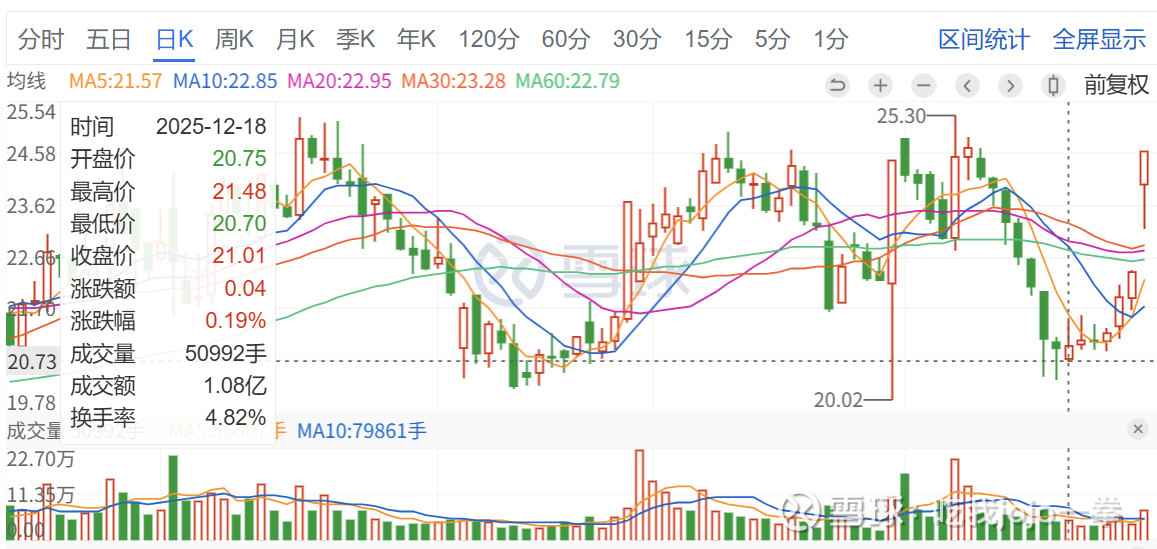Screen dimensions: 1157x549
Task: Zoom out with the minus icon
Action: coord(923,86)
